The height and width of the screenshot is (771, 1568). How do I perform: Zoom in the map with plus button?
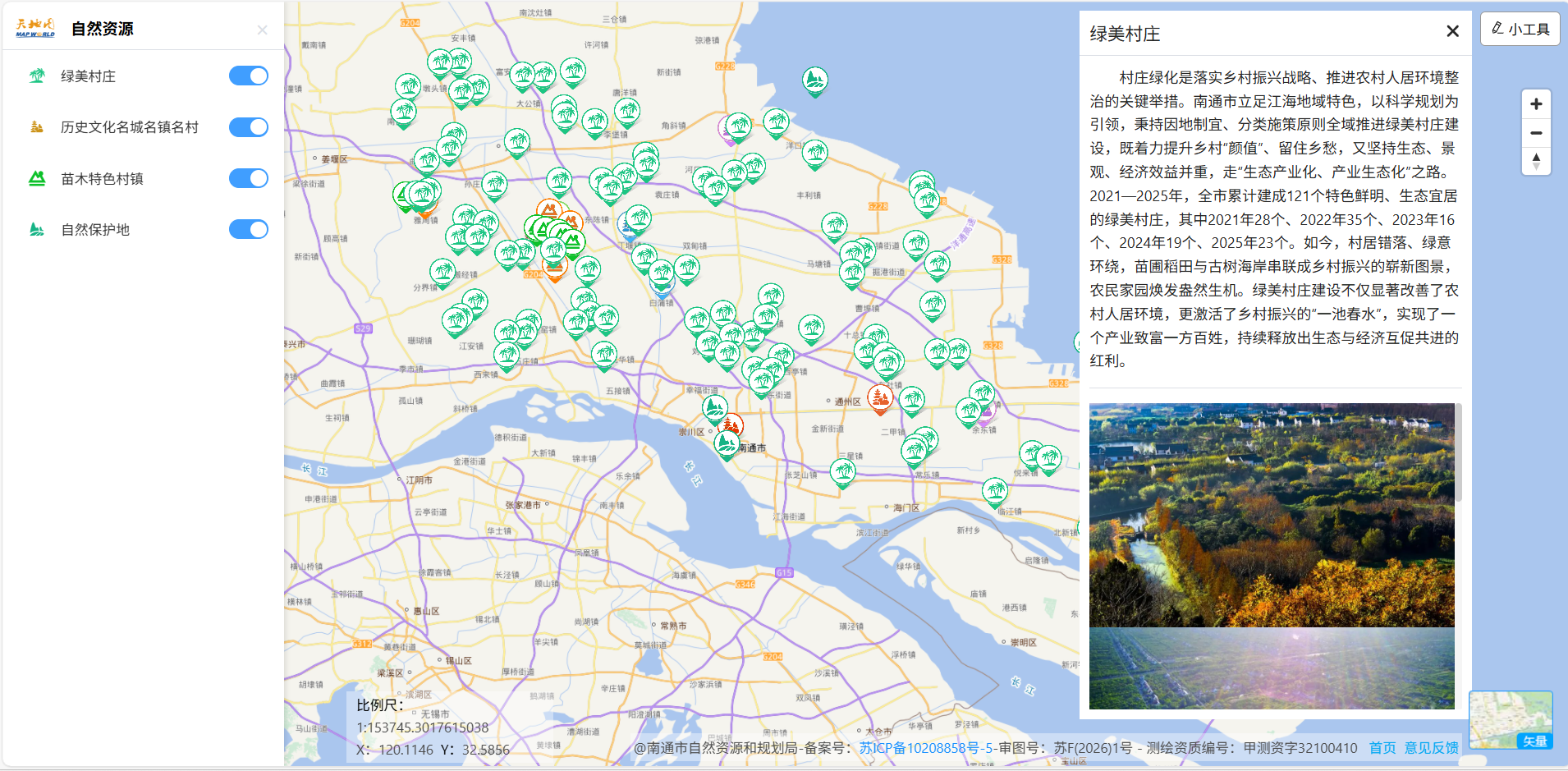(x=1536, y=104)
